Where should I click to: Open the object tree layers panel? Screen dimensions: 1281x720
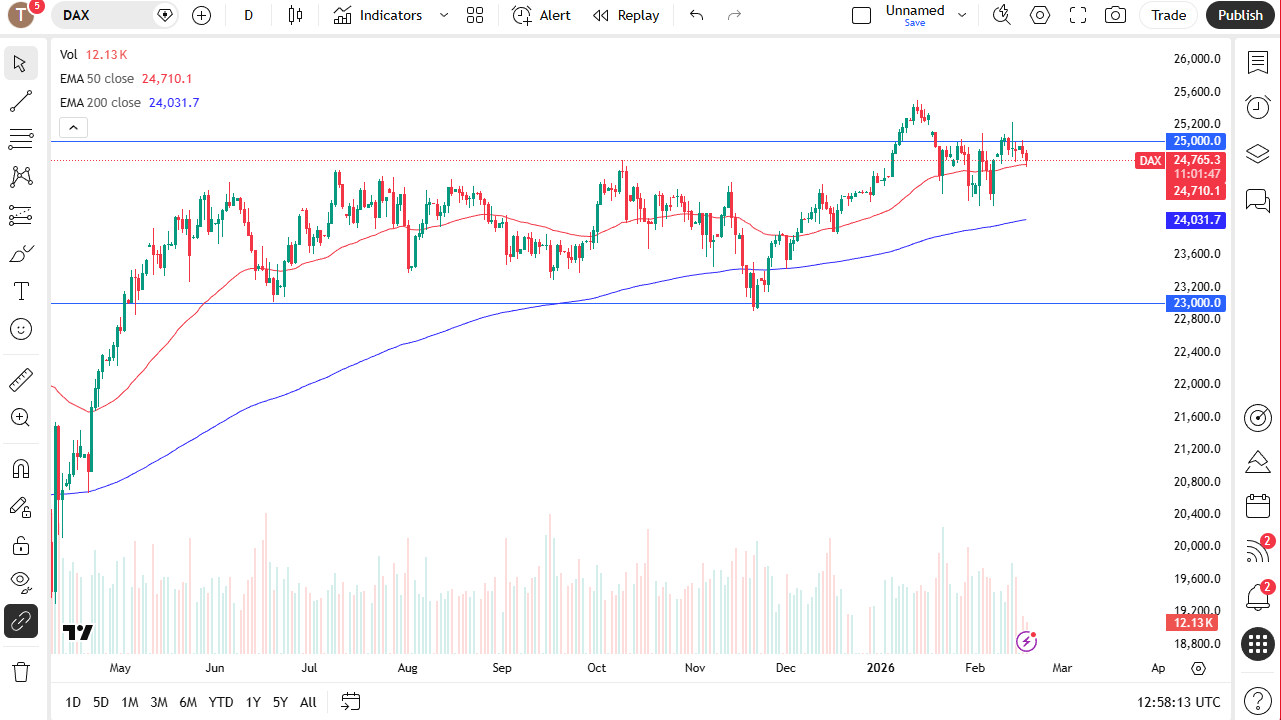pyautogui.click(x=1258, y=153)
